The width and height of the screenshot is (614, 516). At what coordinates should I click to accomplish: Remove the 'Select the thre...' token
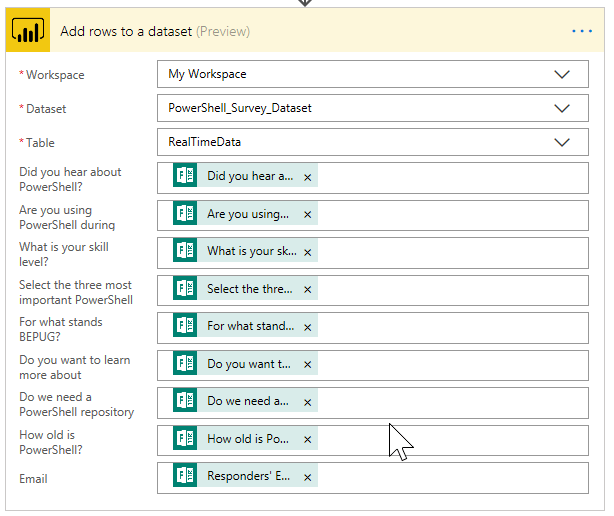(308, 290)
